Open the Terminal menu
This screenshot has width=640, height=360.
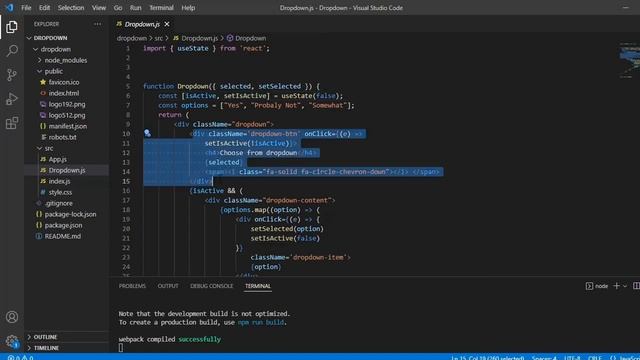click(x=161, y=8)
